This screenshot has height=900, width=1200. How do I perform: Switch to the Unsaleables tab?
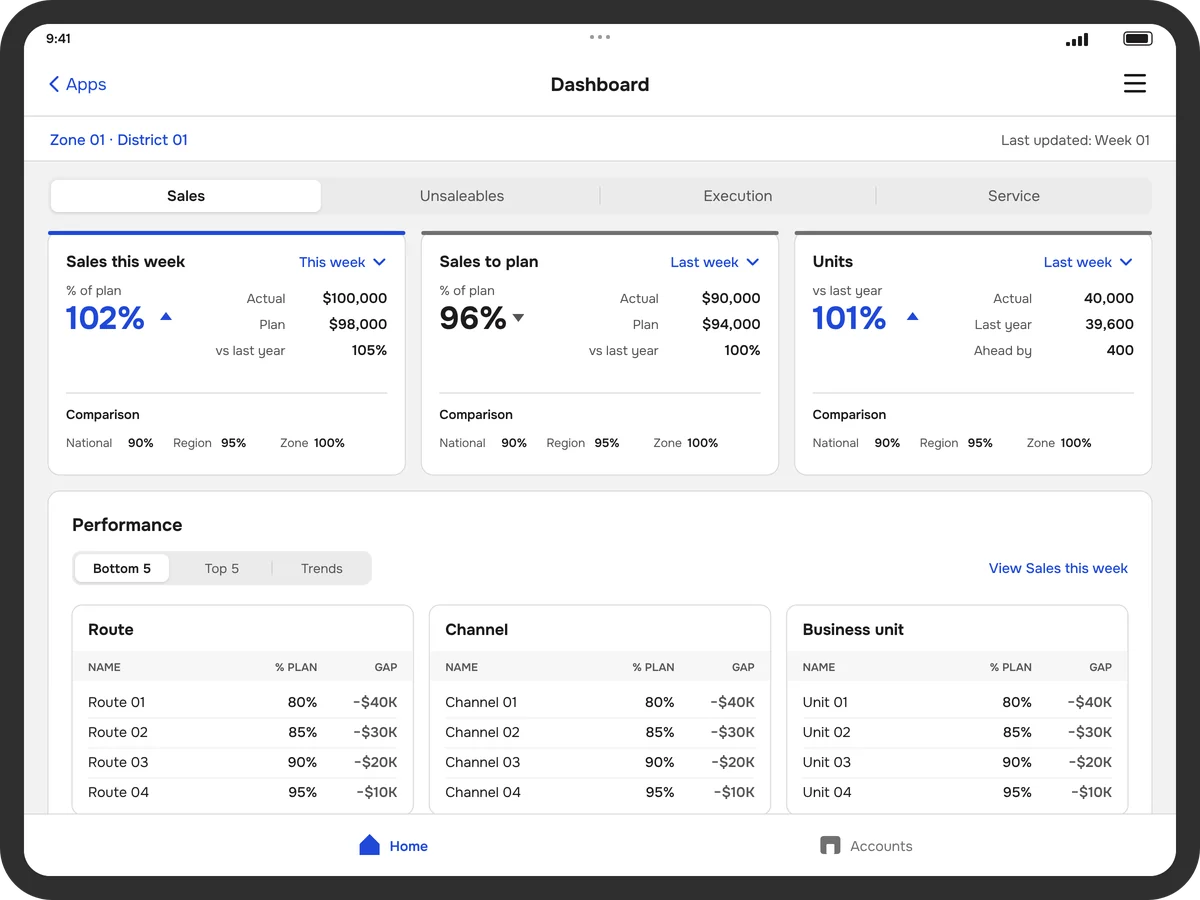tap(462, 196)
